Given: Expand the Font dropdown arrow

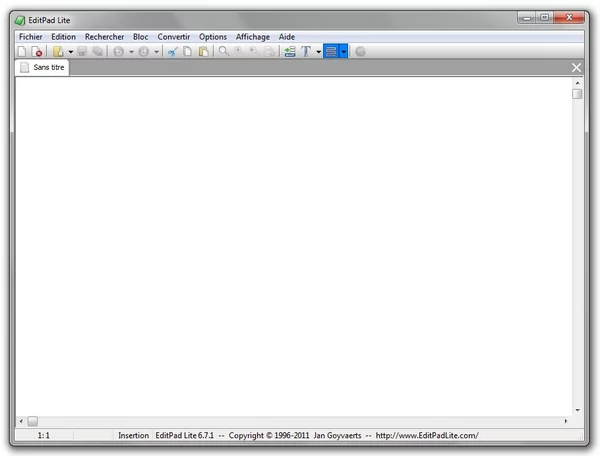Looking at the screenshot, I should coord(318,51).
